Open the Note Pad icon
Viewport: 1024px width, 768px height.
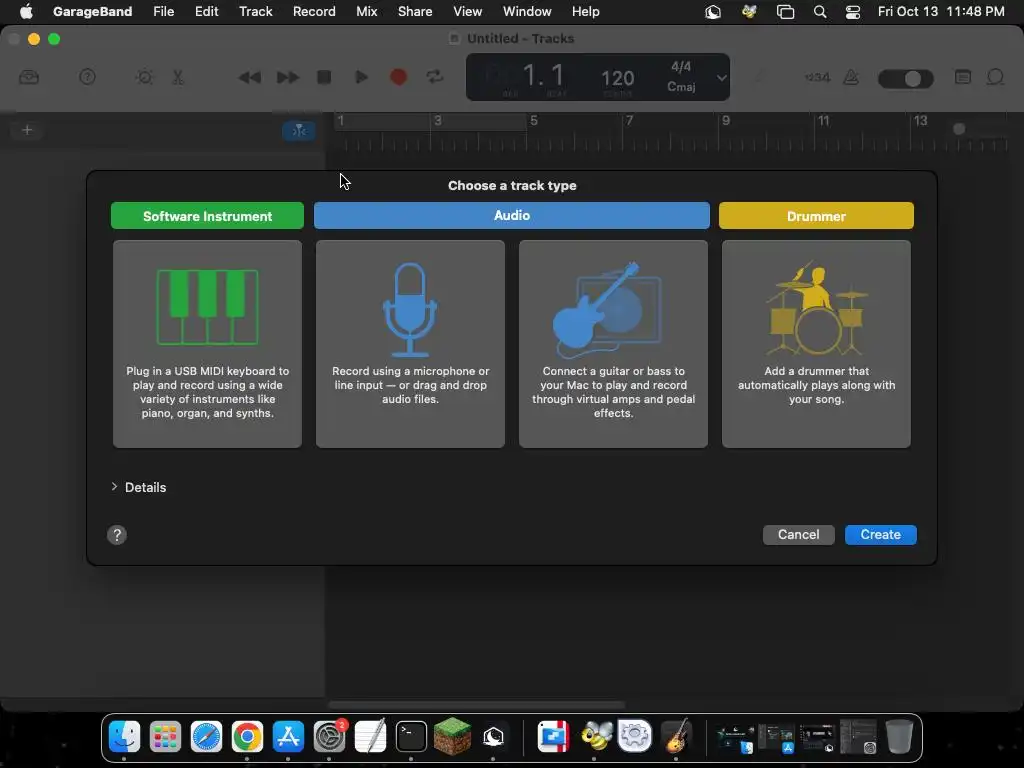[x=963, y=77]
